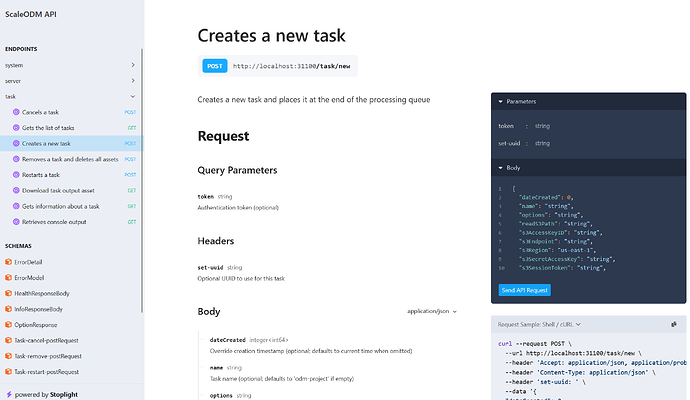Click the Restarts a task endpoint icon

(x=16, y=175)
